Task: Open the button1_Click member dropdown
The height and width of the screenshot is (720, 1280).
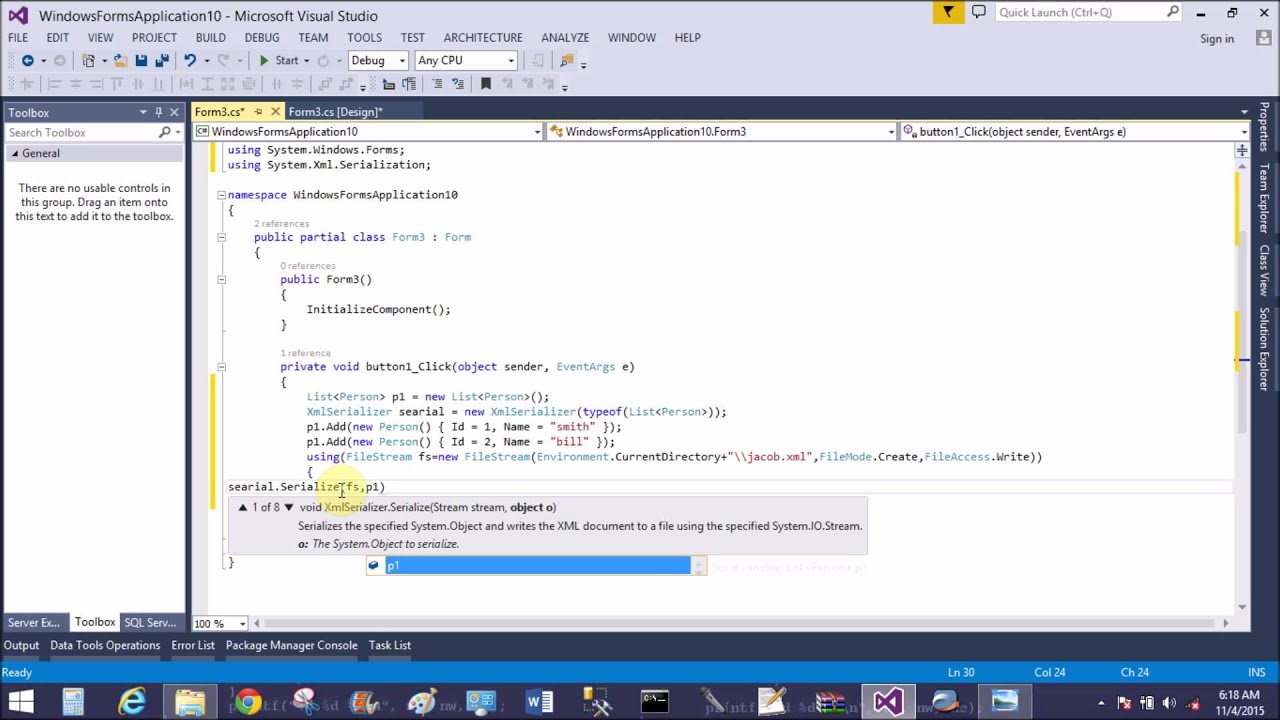Action: click(1244, 132)
